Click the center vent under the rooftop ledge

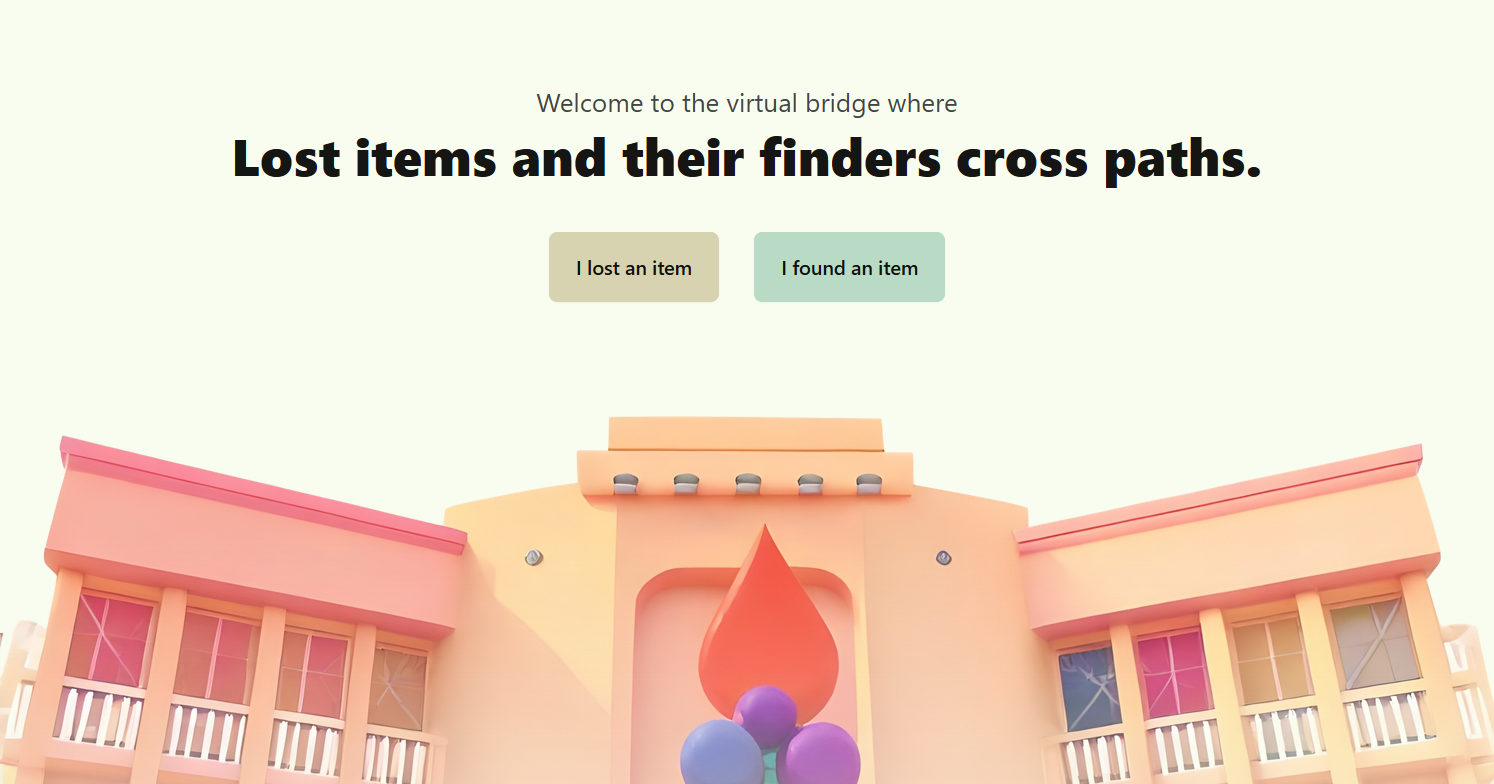(x=748, y=484)
